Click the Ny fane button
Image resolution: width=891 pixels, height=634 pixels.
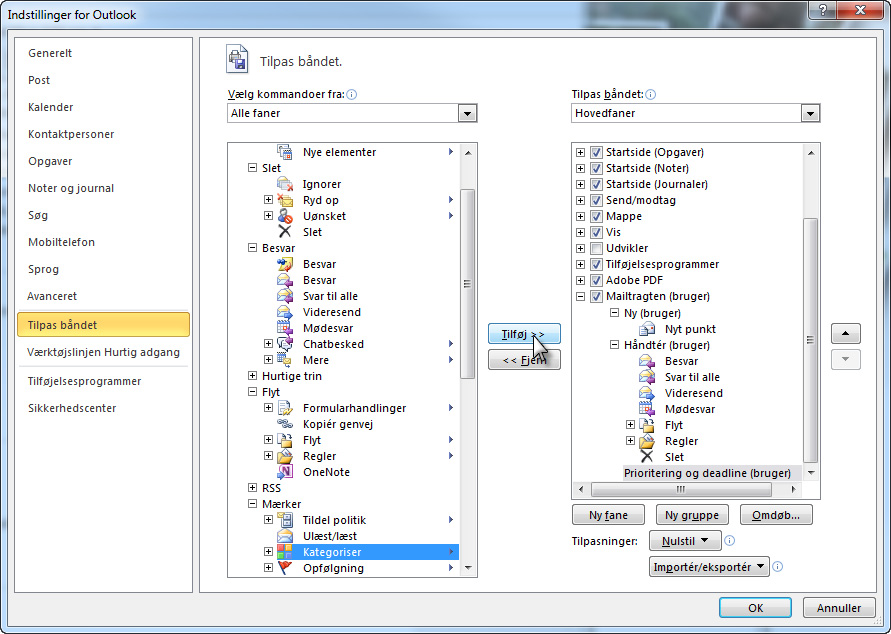(x=608, y=515)
